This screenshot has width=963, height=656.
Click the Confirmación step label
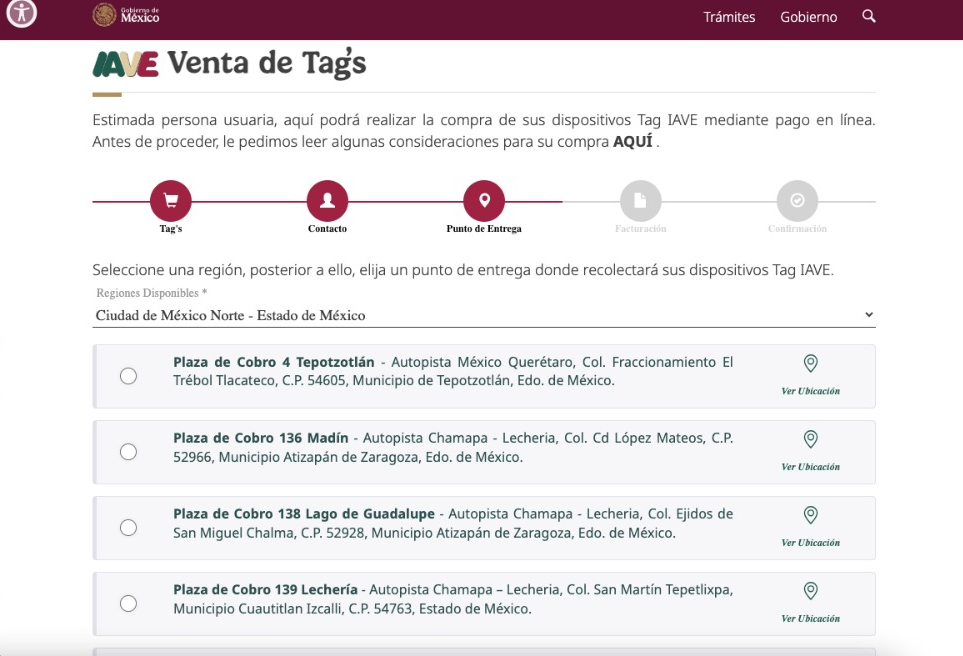coord(797,229)
